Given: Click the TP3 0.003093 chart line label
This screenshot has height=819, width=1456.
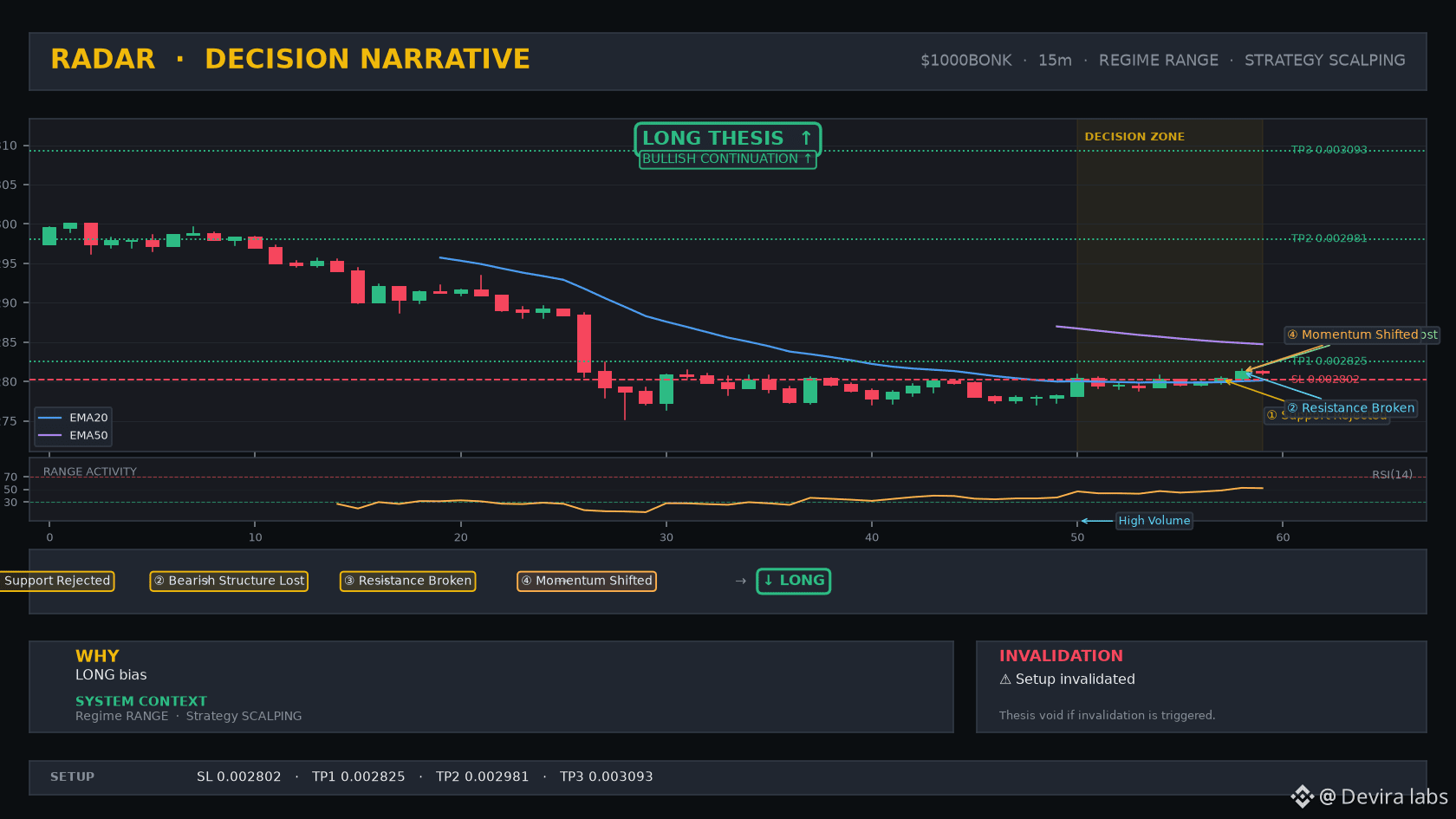Looking at the screenshot, I should 1329,150.
